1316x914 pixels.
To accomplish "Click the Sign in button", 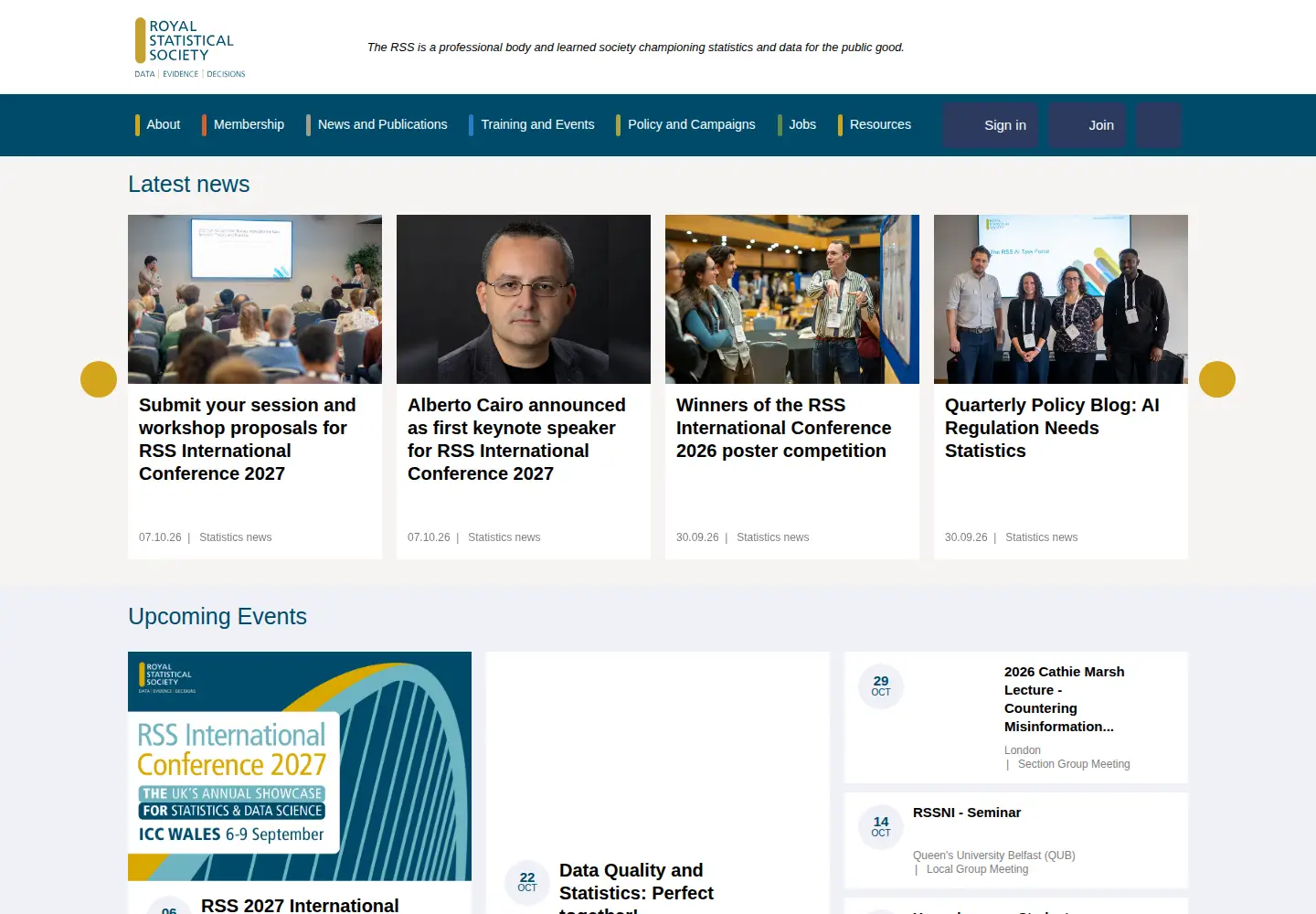I will tap(991, 125).
